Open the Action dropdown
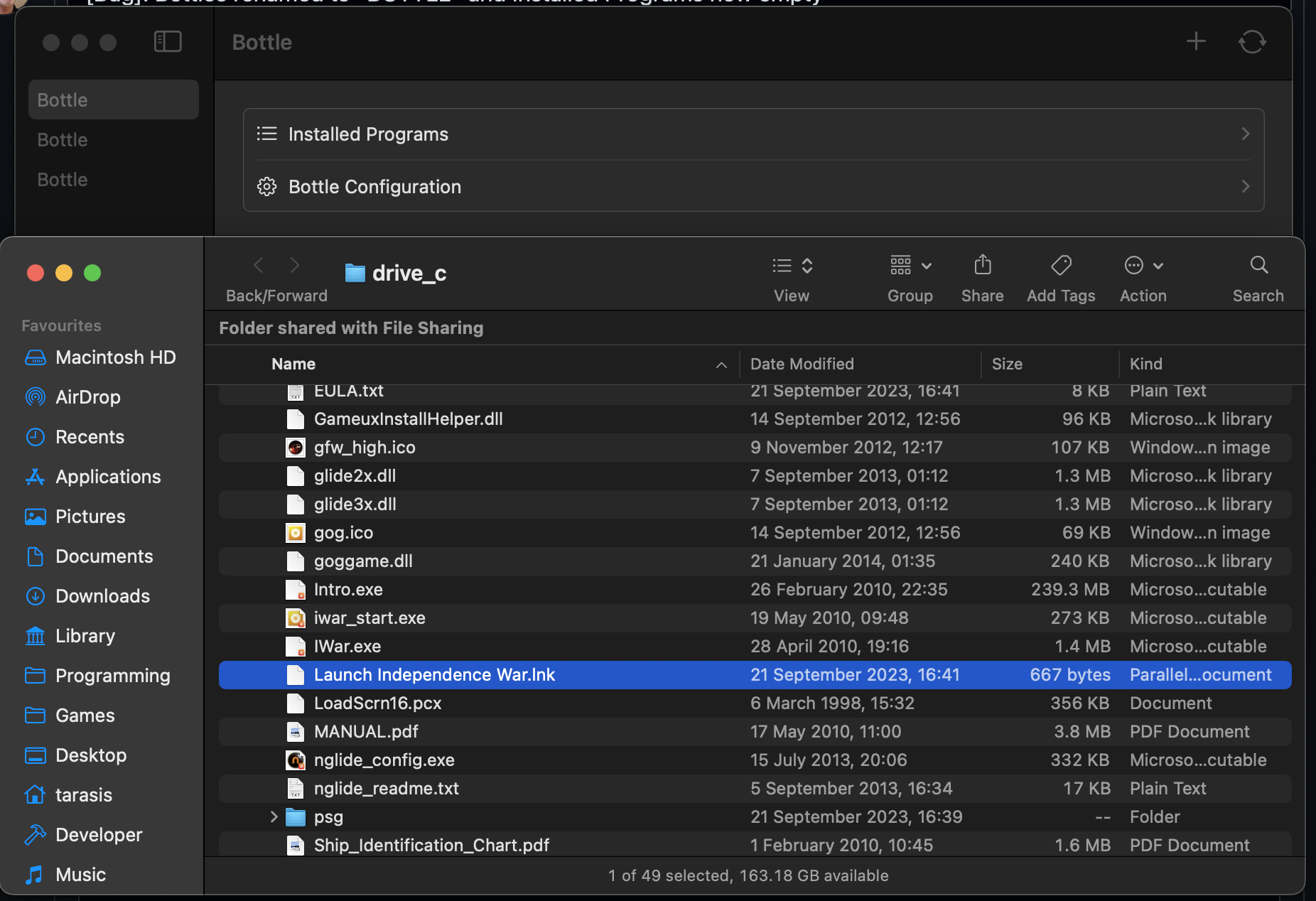The image size is (1316, 901). 1143,266
